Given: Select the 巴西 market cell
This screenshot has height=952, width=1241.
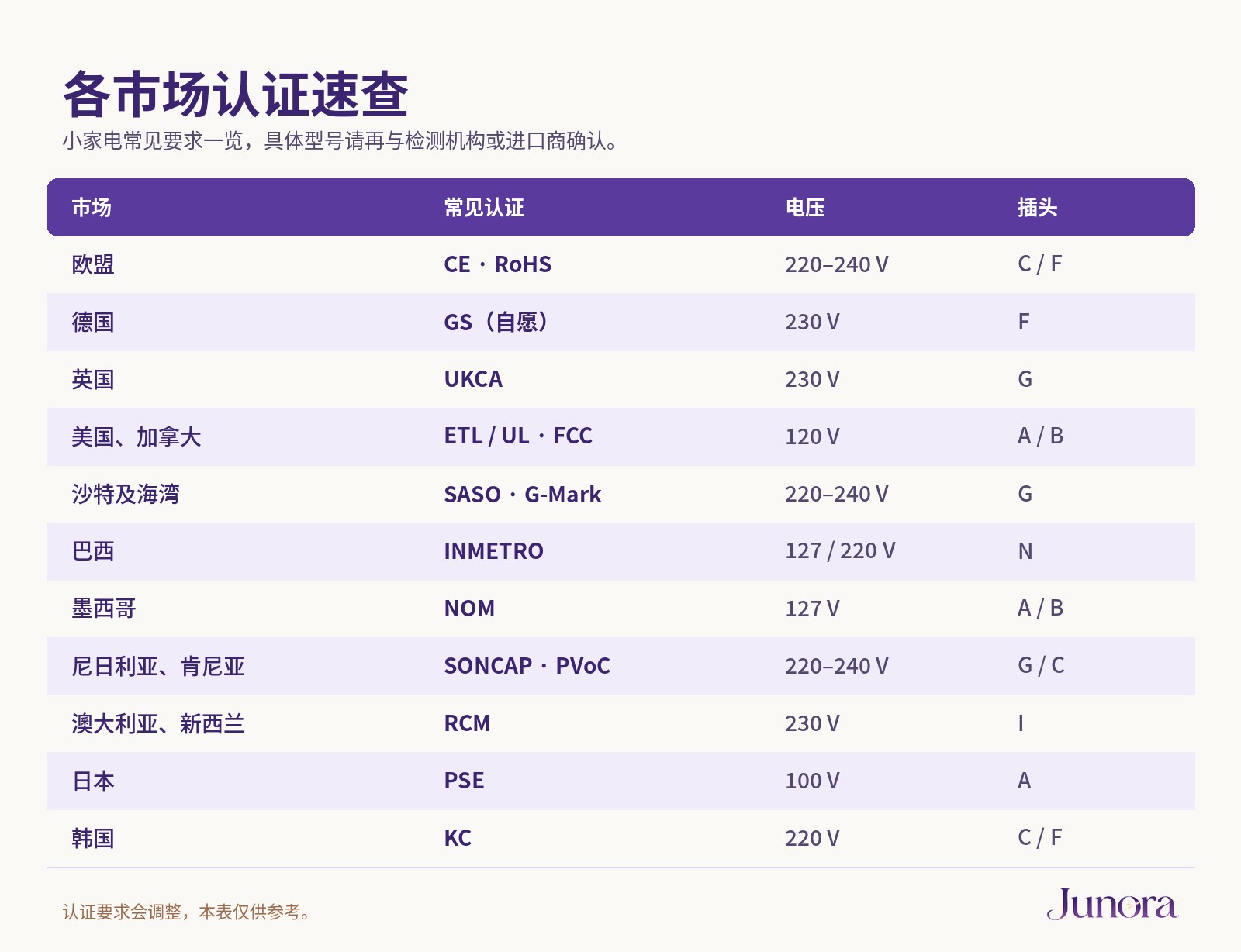Looking at the screenshot, I should 93,551.
